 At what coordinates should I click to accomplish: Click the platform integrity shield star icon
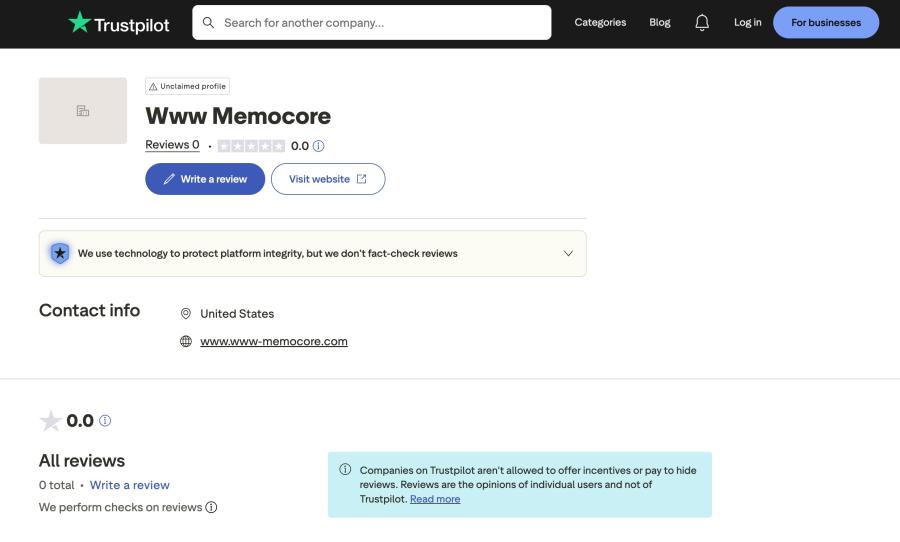60,253
